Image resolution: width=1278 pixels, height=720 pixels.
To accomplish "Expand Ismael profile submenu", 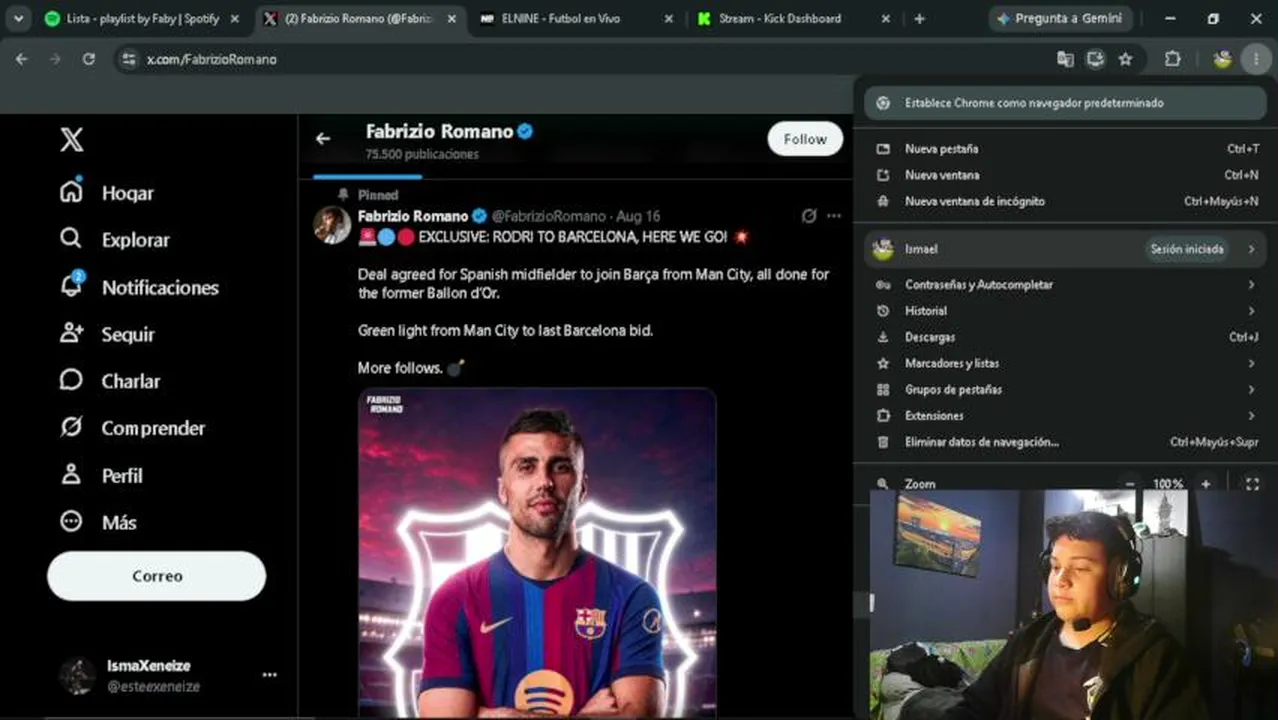I will (x=1065, y=249).
